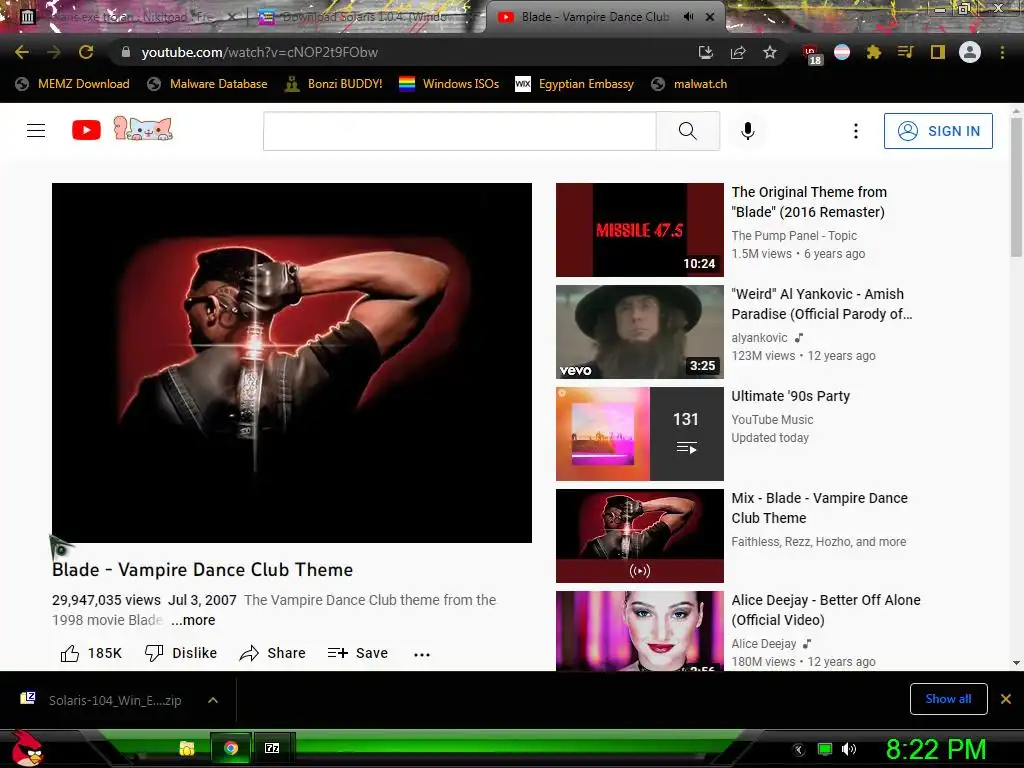Screen dimensions: 1024x768
Task: Click Show all downloads
Action: pos(948,699)
